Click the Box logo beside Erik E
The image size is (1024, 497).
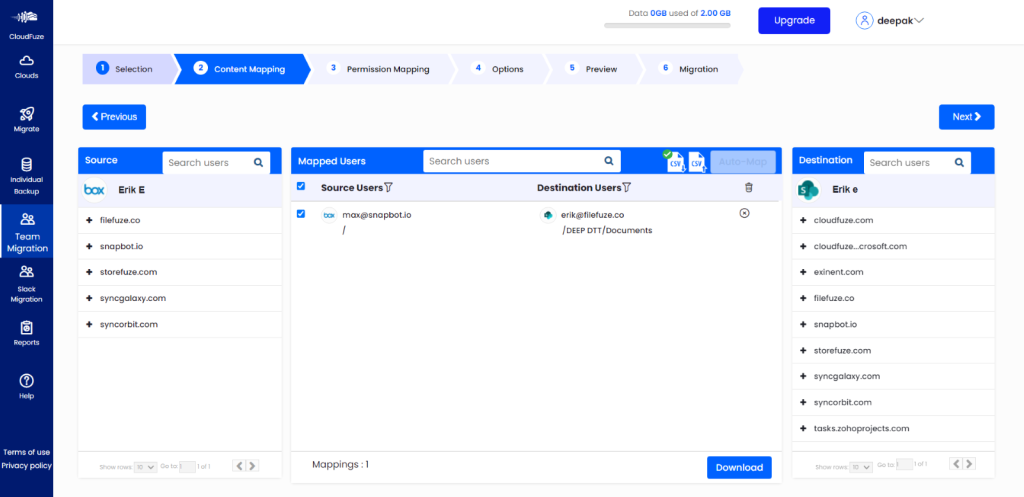tap(95, 190)
